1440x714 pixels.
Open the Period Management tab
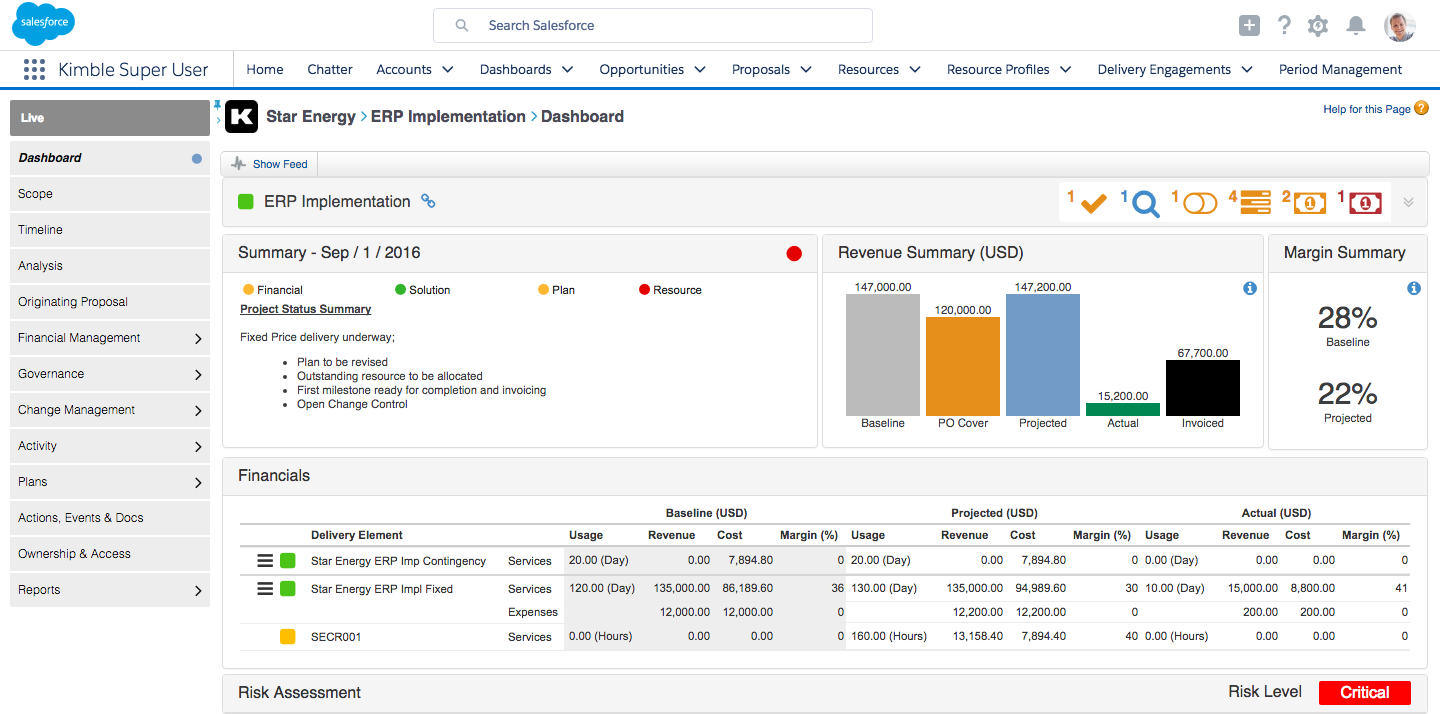click(x=1340, y=70)
